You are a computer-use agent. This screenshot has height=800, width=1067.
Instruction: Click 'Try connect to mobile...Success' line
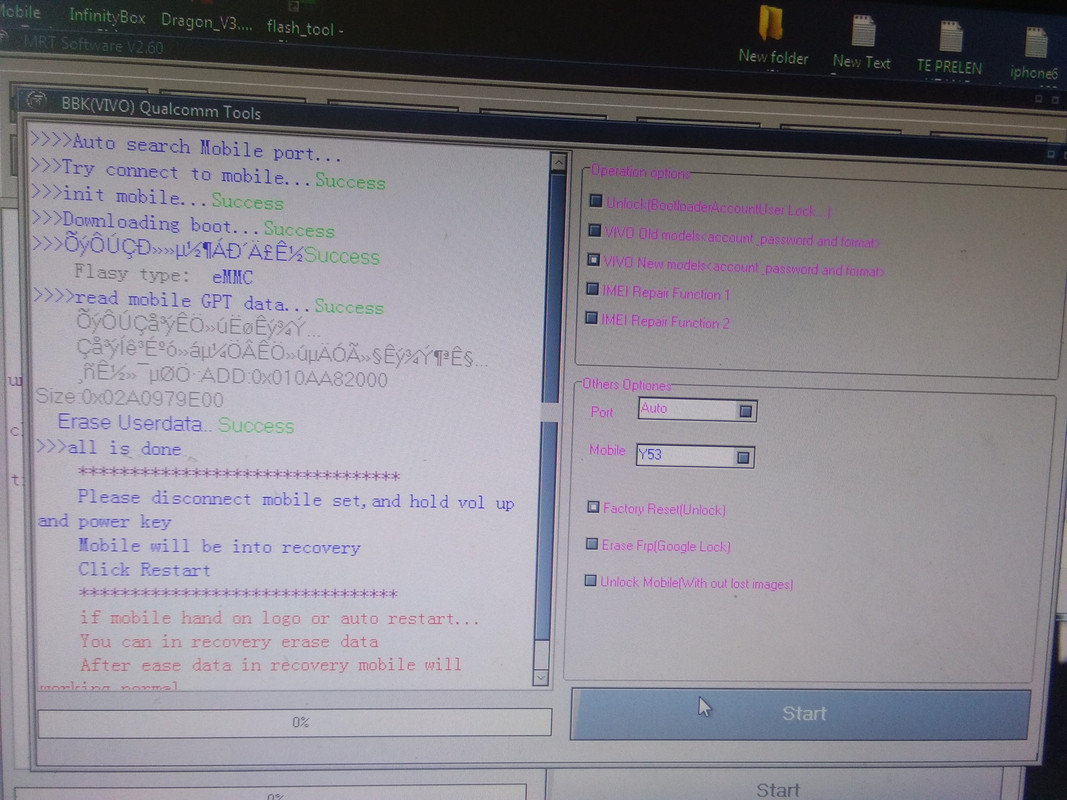(x=209, y=174)
